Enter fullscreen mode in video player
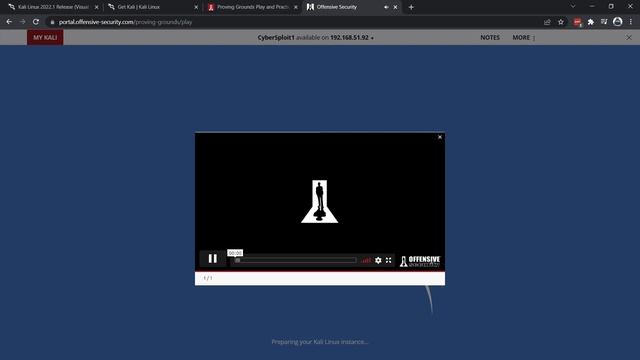The image size is (640, 360). click(x=389, y=260)
